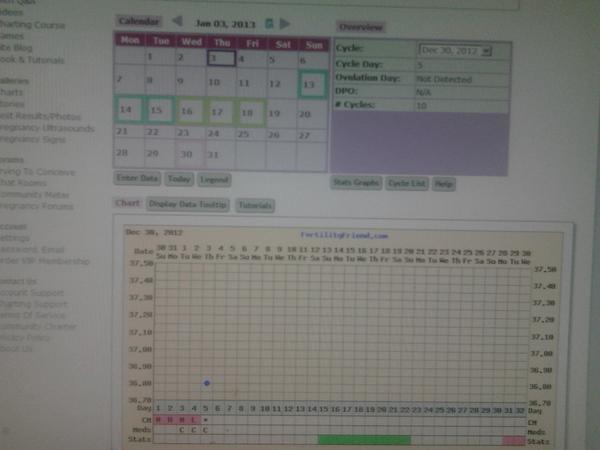600x450 pixels.
Task: Click the blue temperature dot on chart
Action: (205, 383)
